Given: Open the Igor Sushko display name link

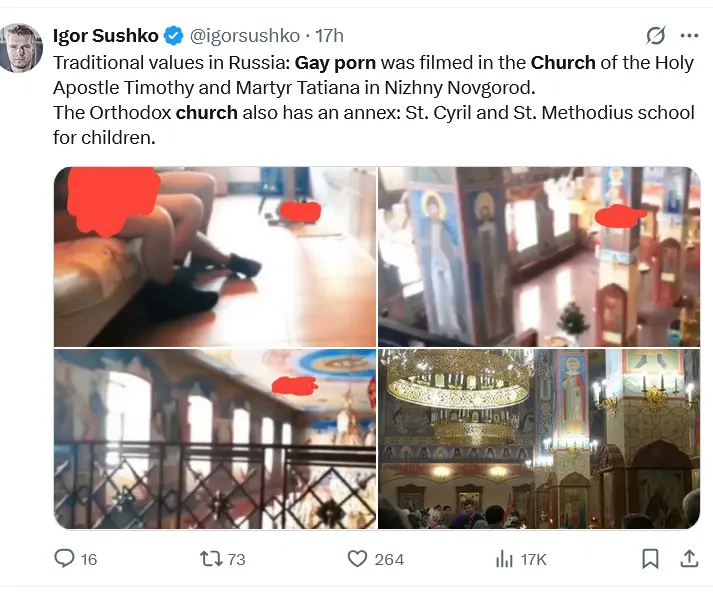Looking at the screenshot, I should 105,36.
